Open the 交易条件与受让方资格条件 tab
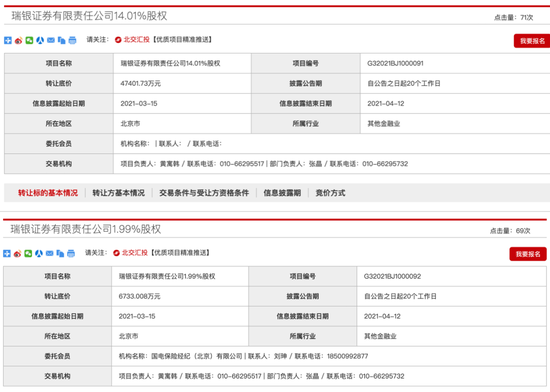This screenshot has width=550, height=392. click(x=204, y=193)
